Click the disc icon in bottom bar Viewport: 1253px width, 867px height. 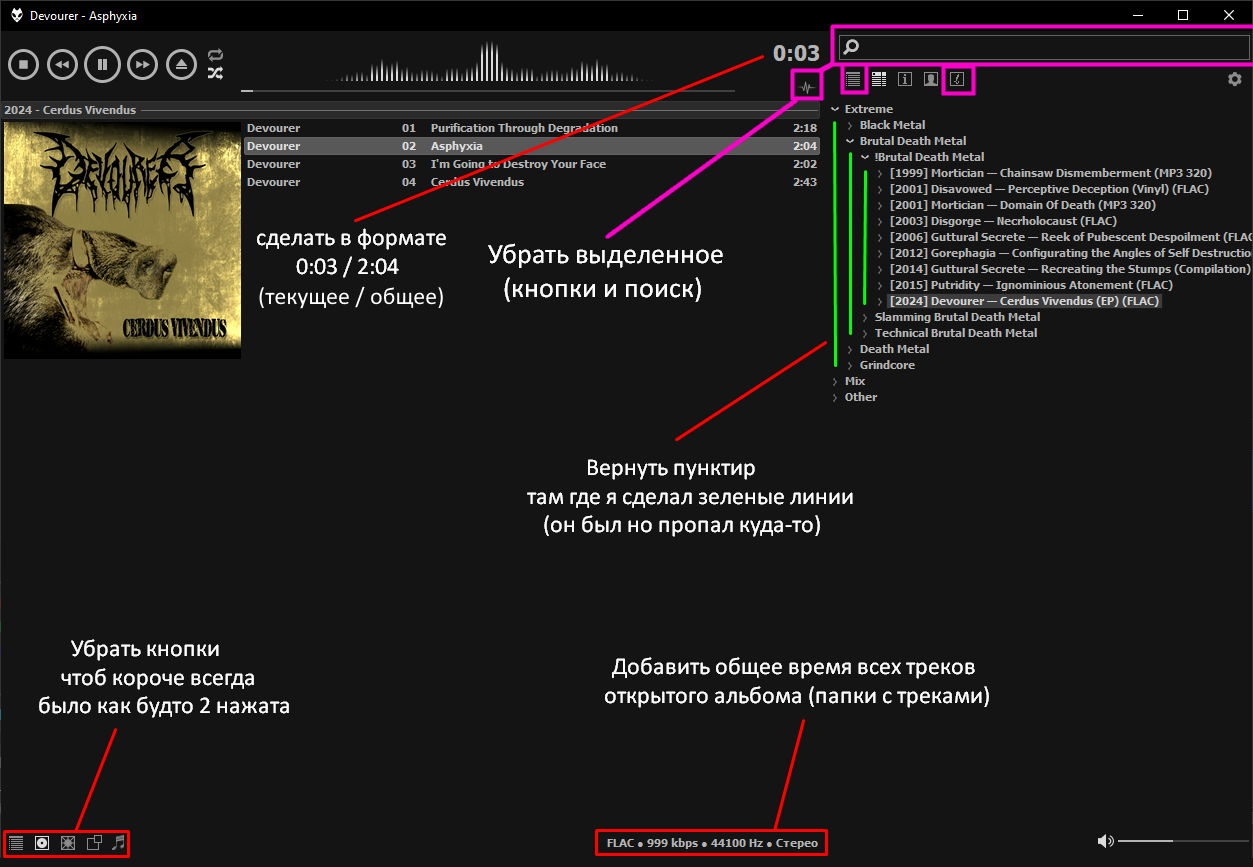[x=42, y=843]
